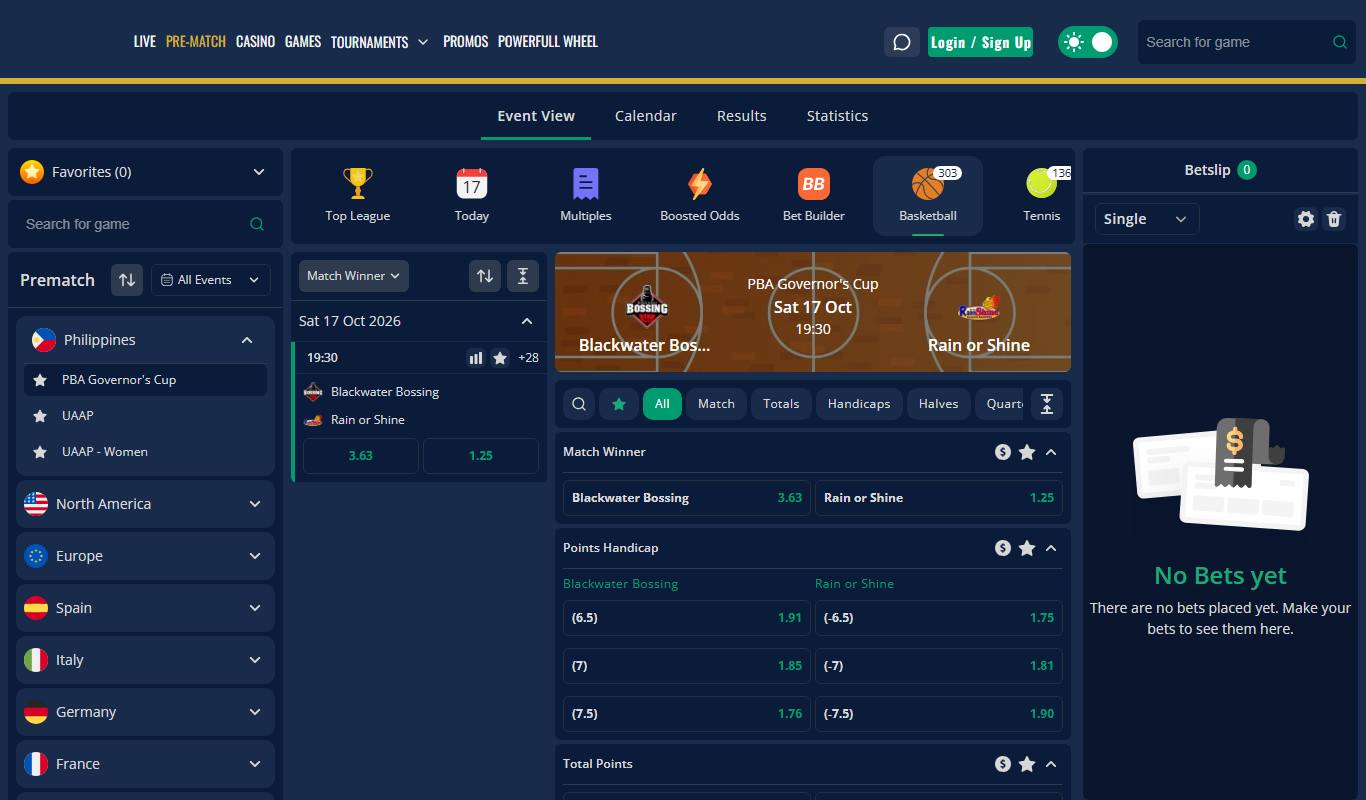This screenshot has width=1366, height=800.
Task: Open +28 more markets for the match
Action: [x=528, y=358]
